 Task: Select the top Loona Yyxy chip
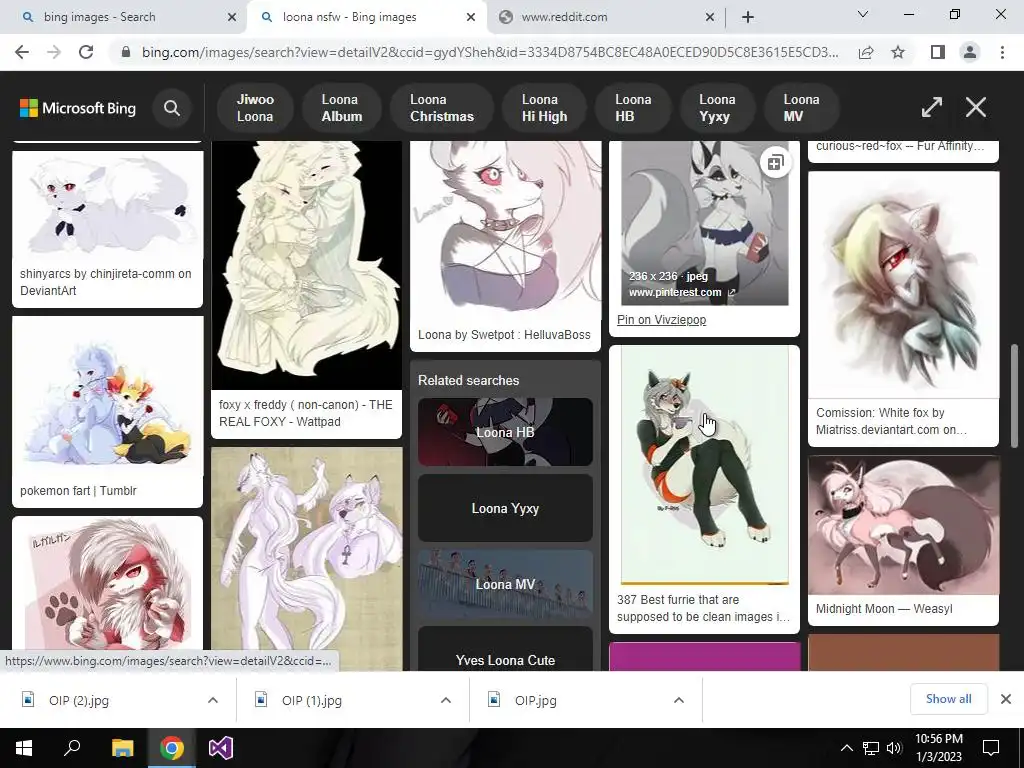pos(717,108)
